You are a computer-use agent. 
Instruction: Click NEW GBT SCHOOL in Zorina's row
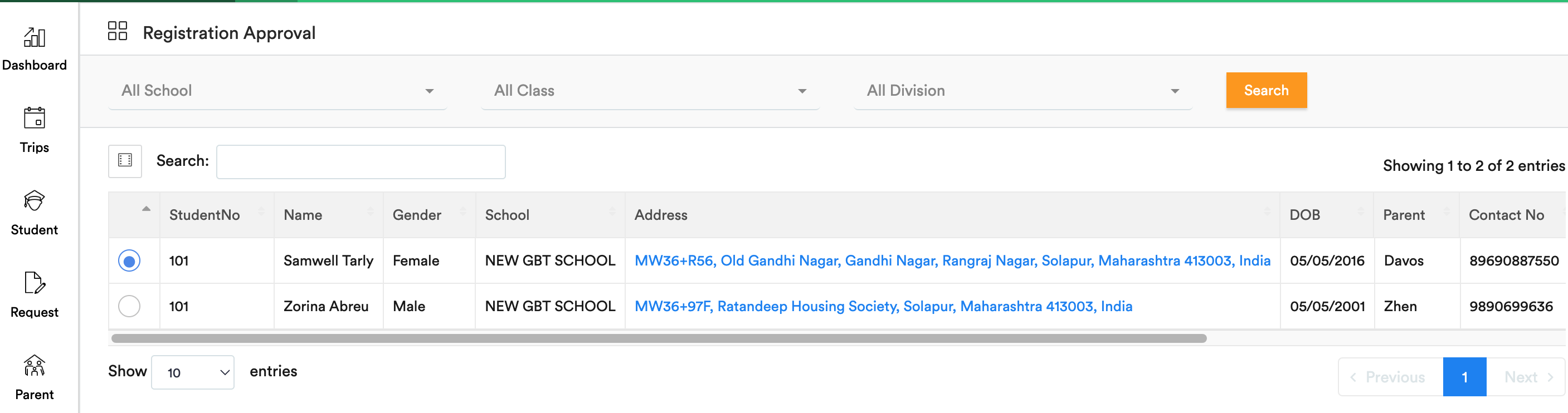coord(551,307)
